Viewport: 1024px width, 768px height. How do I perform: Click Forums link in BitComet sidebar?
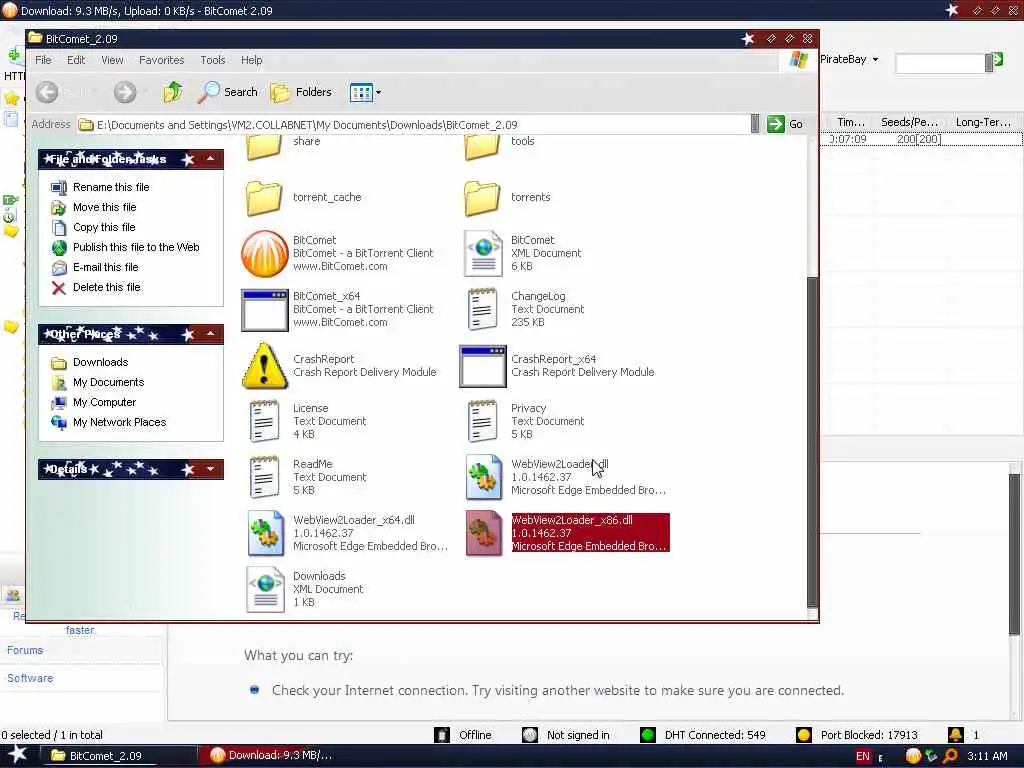(x=25, y=650)
